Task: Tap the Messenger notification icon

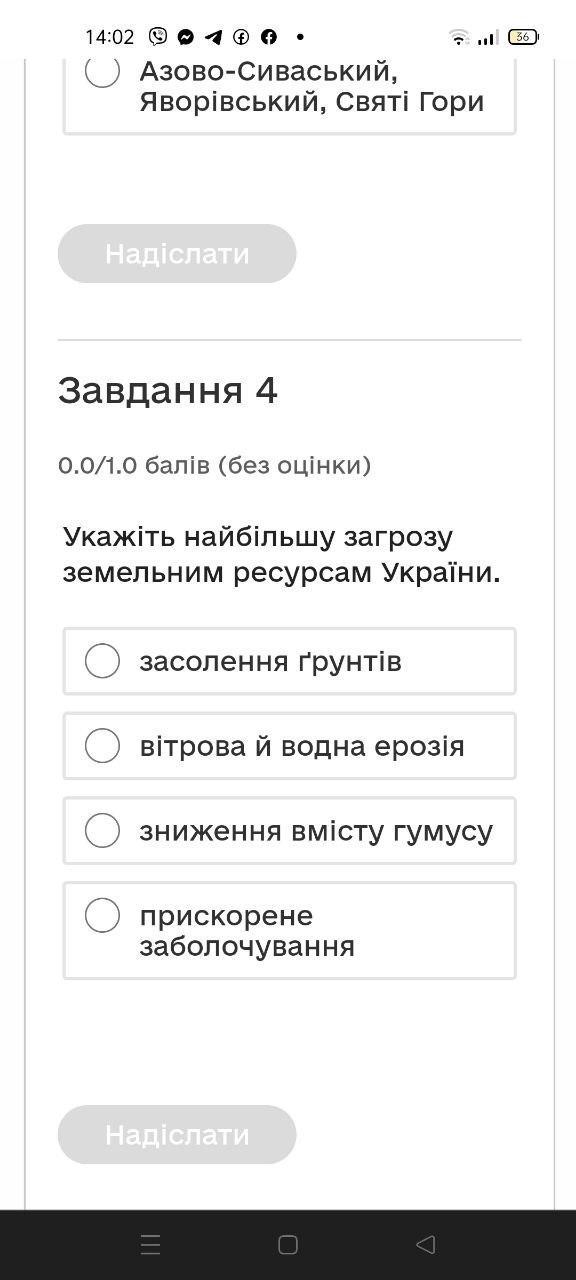Action: click(186, 37)
